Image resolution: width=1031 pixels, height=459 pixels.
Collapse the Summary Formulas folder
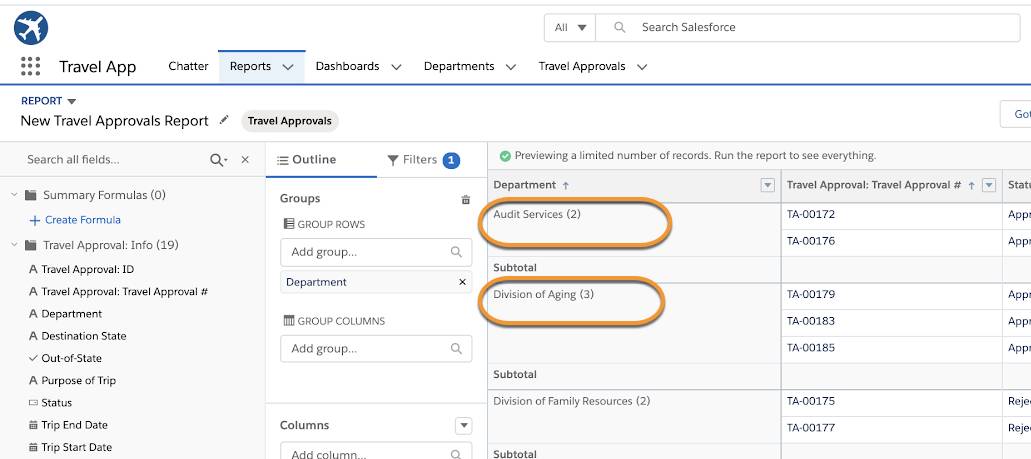click(x=14, y=195)
